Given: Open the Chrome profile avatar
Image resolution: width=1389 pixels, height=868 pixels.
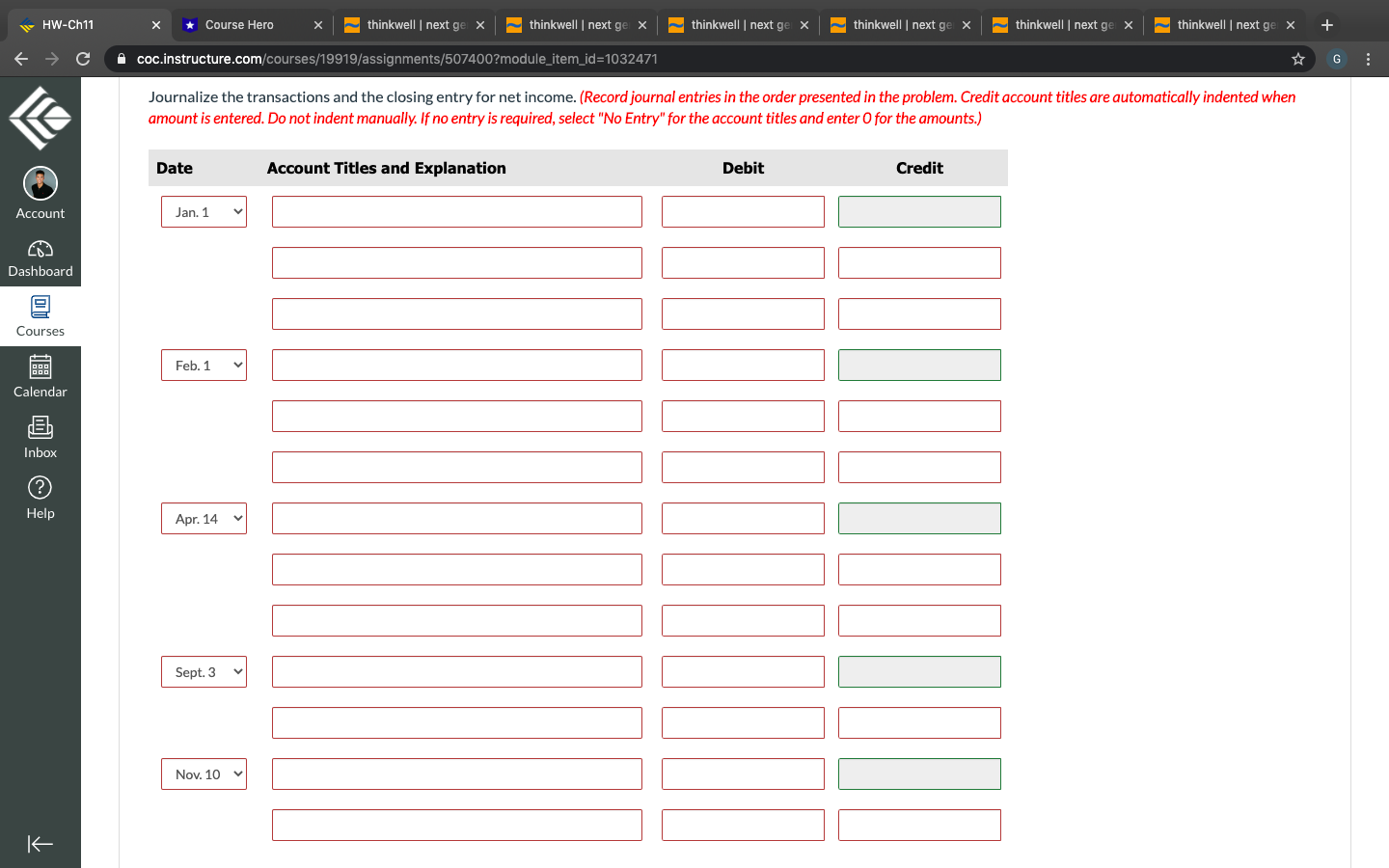Looking at the screenshot, I should [x=1337, y=59].
